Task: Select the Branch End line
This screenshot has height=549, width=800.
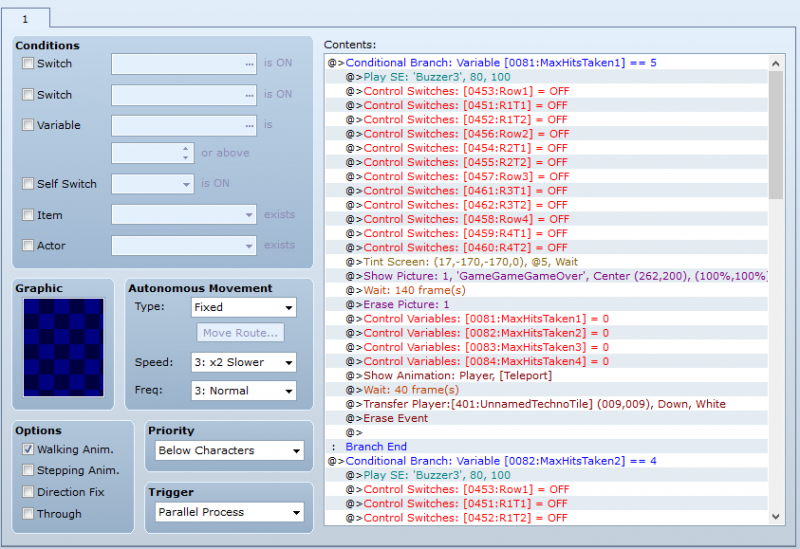Action: click(x=547, y=446)
